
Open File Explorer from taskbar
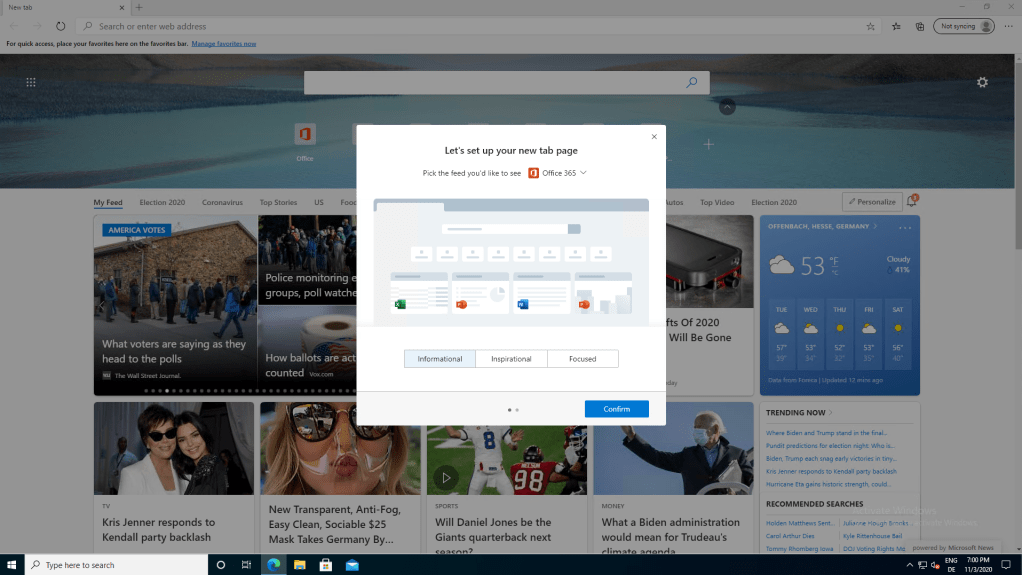[x=300, y=565]
